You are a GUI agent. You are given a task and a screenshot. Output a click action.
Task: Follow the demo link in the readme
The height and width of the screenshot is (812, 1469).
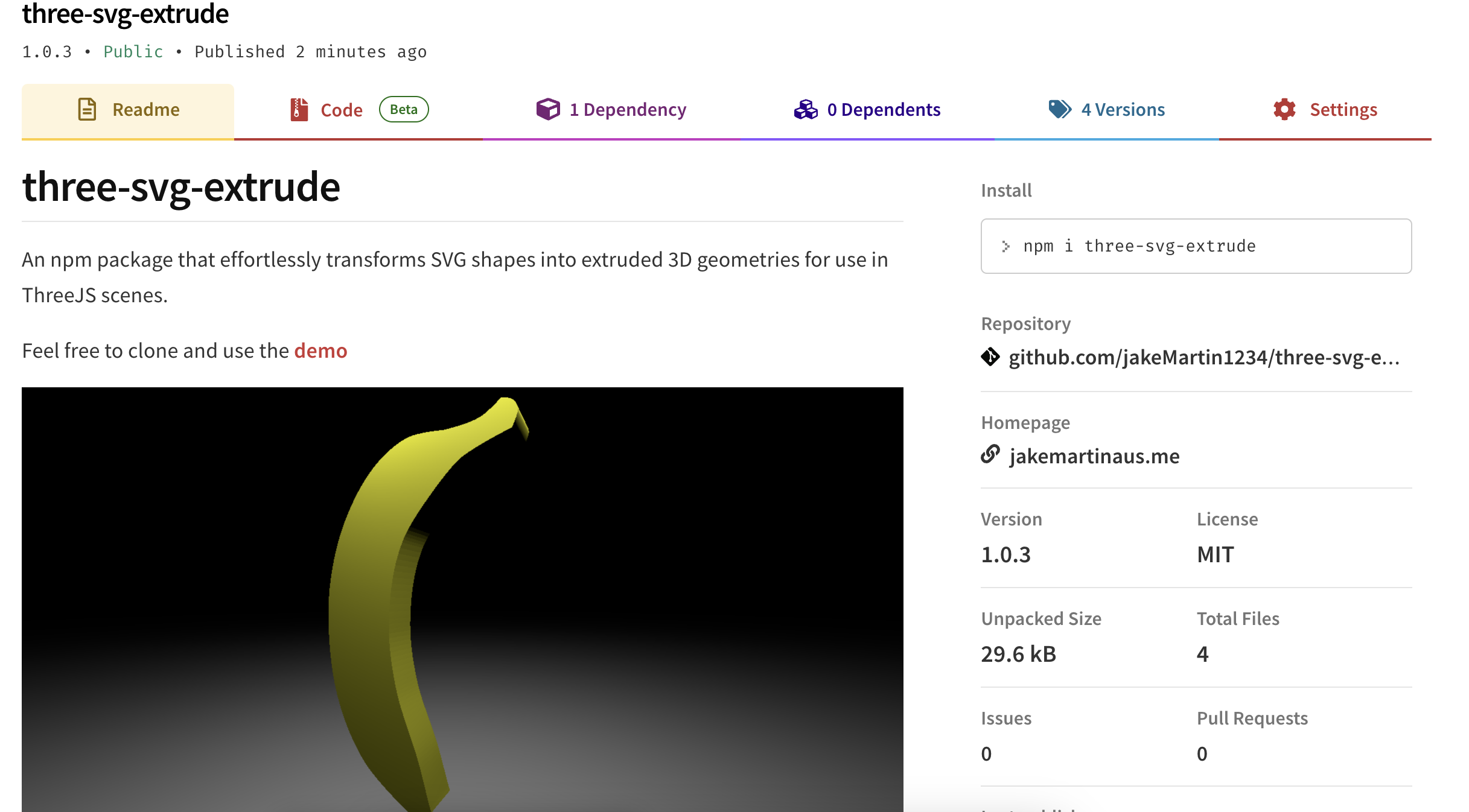320,350
